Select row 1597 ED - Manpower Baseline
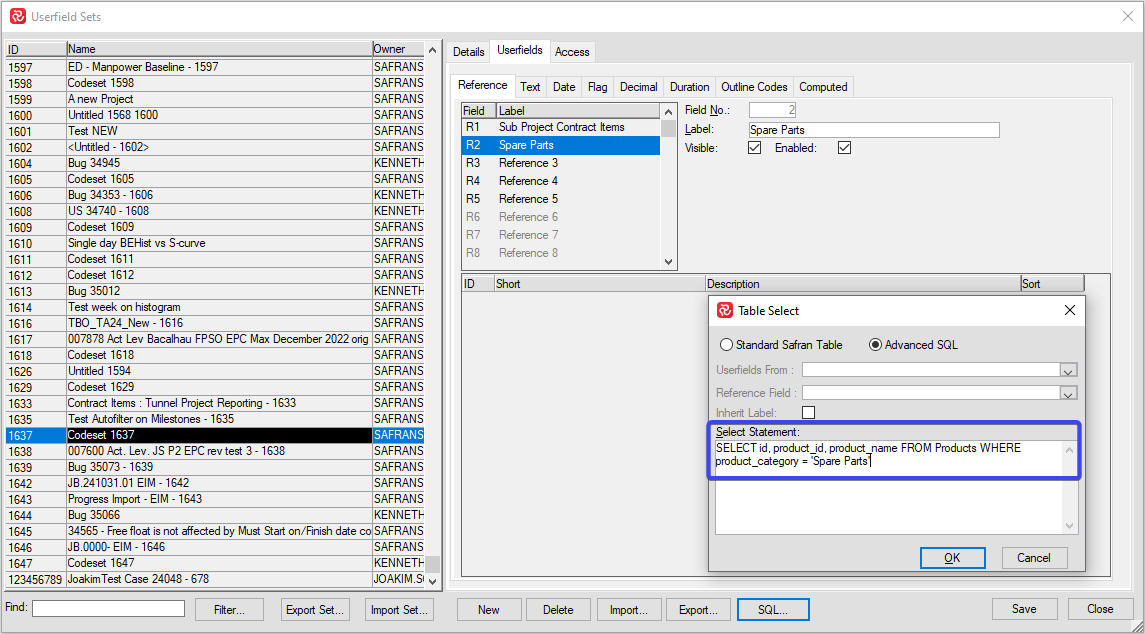 [x=215, y=67]
